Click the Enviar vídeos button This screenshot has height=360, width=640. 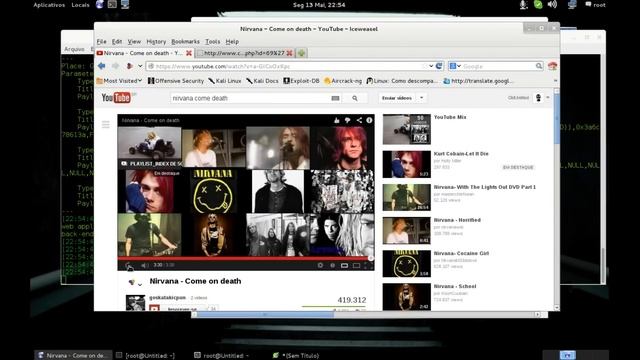[x=397, y=98]
